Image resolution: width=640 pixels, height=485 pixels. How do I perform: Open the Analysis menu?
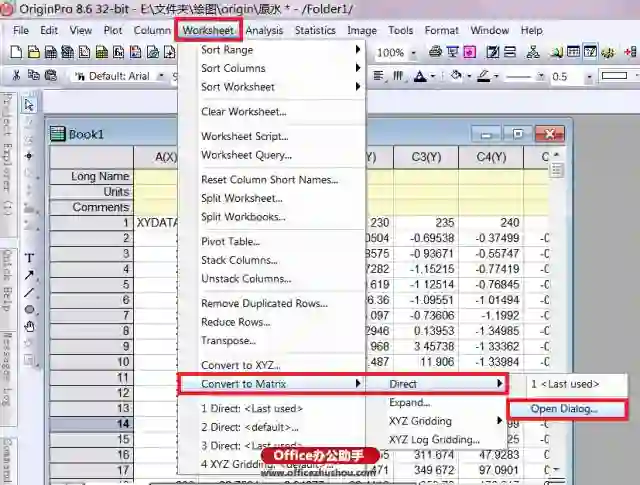pyautogui.click(x=264, y=30)
